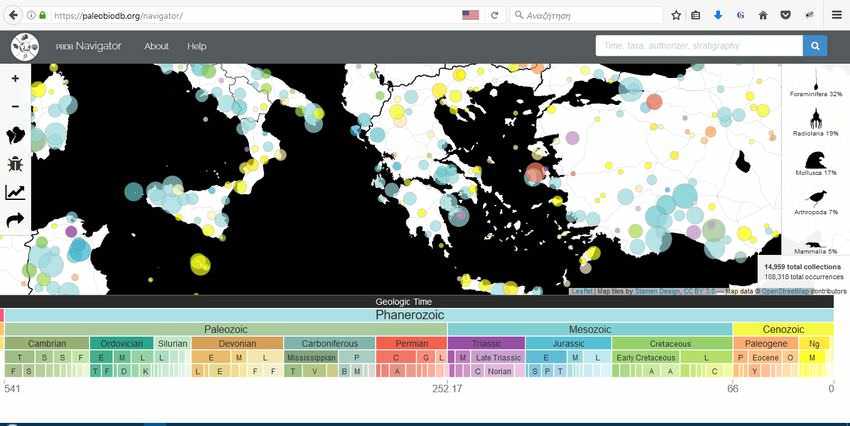Expand the Cenozoic era on timeline
Image resolution: width=850 pixels, height=426 pixels.
tap(783, 329)
